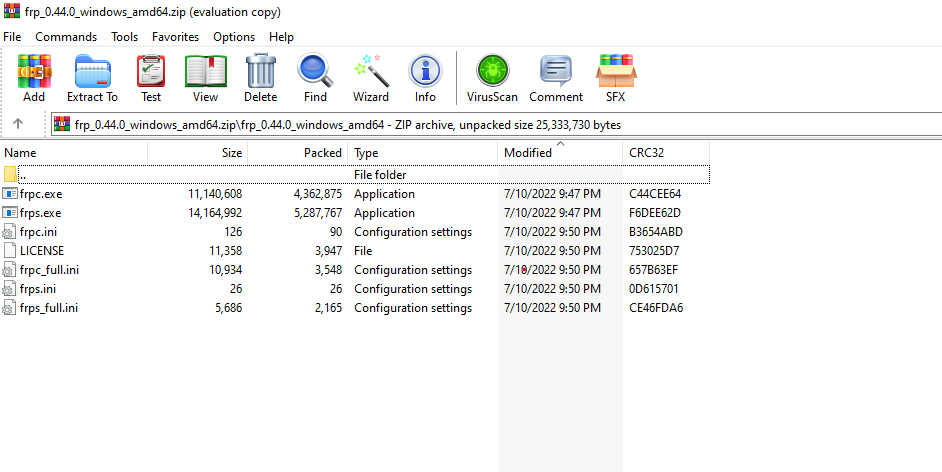The image size is (942, 472).
Task: Click the CRC32 value F6DEE62D
Action: pyautogui.click(x=655, y=213)
